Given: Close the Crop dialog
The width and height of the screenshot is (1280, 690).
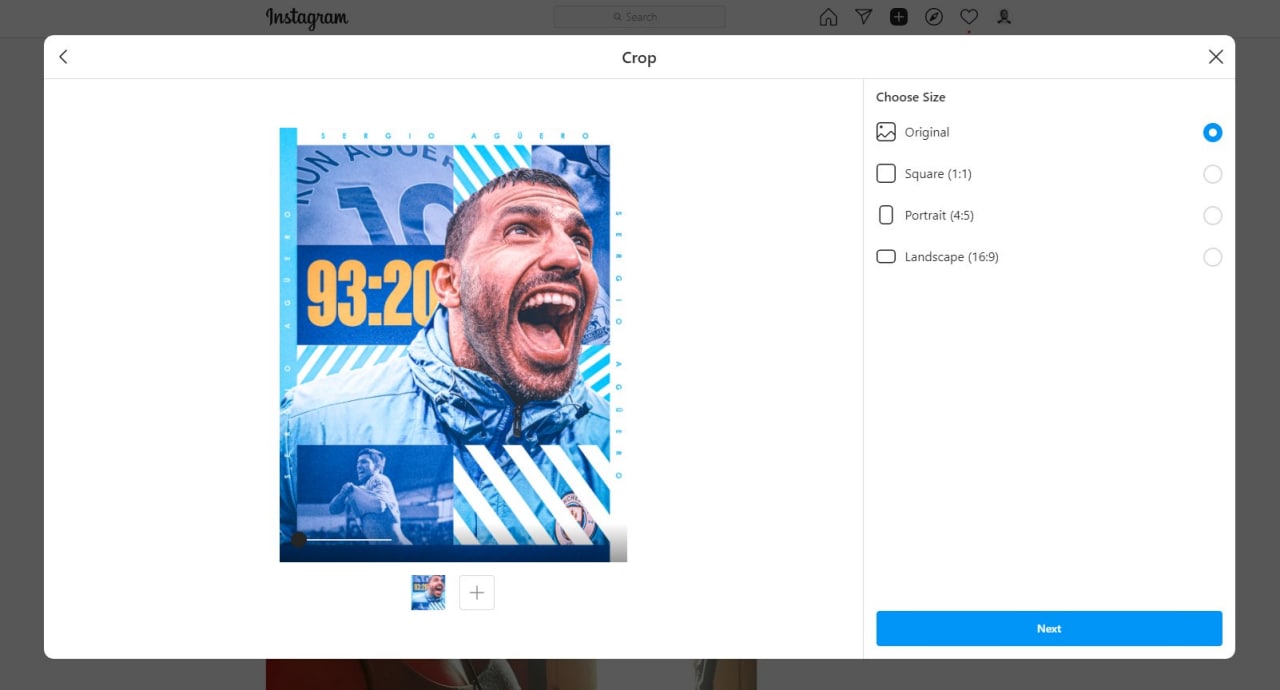Looking at the screenshot, I should click(x=1215, y=57).
